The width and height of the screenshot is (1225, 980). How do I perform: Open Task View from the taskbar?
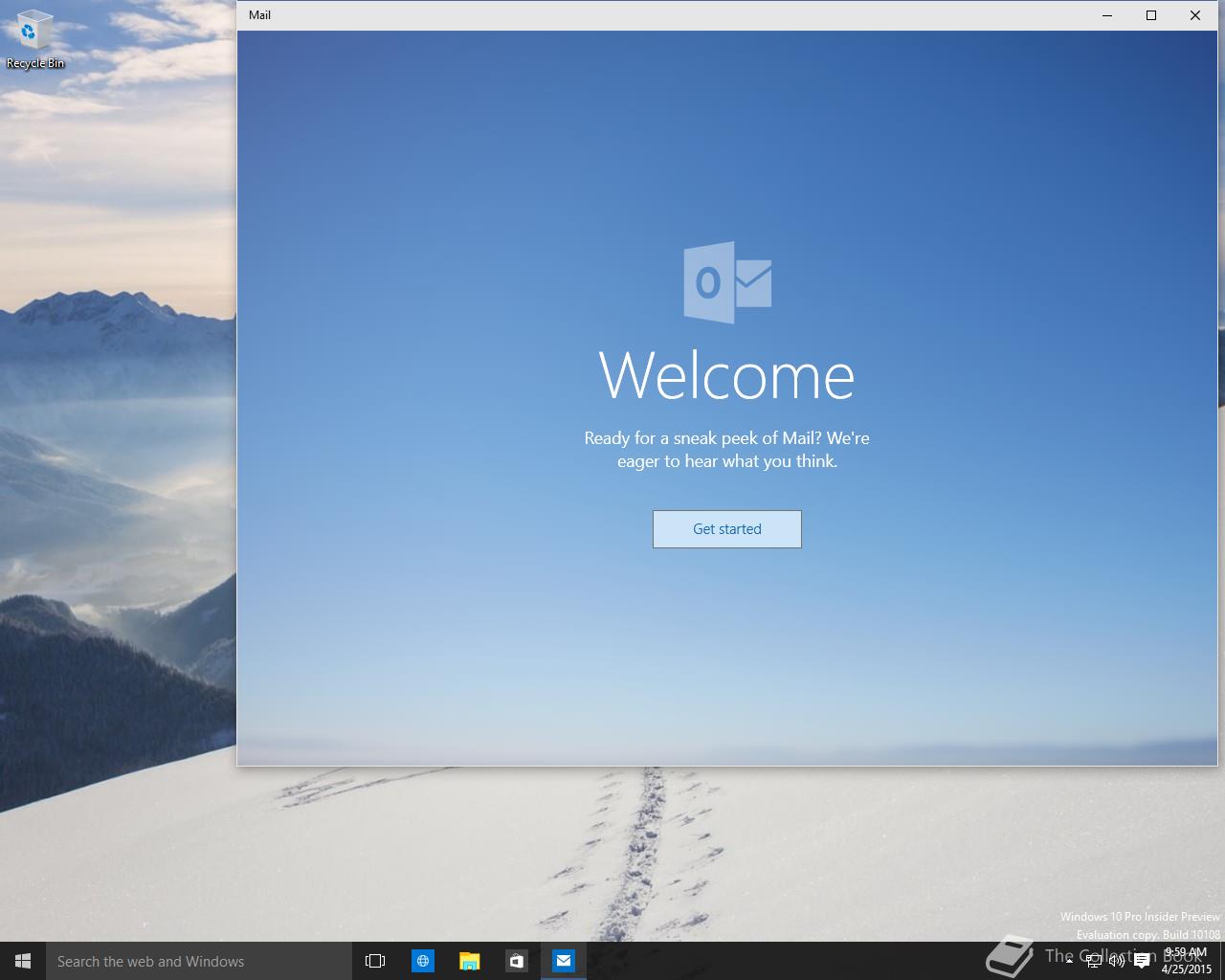[x=375, y=961]
